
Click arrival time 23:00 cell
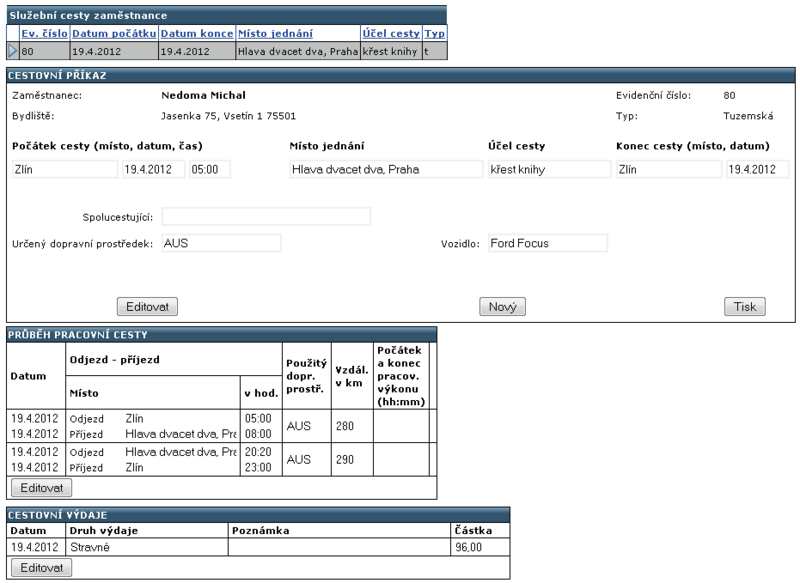[258, 467]
